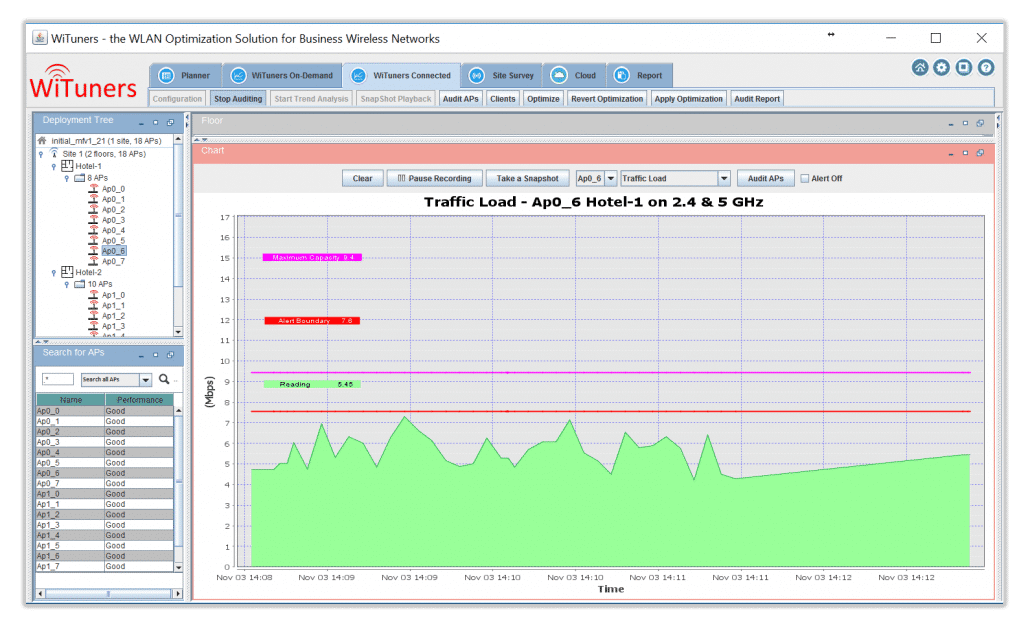Select the Ap0_3 row in AP table
The image size is (1030, 628).
click(x=104, y=442)
